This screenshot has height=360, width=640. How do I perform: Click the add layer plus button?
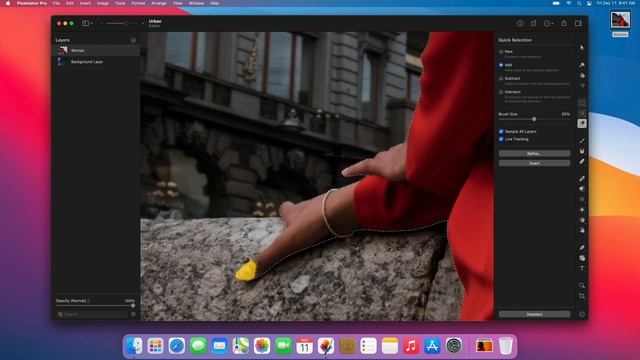[133, 40]
